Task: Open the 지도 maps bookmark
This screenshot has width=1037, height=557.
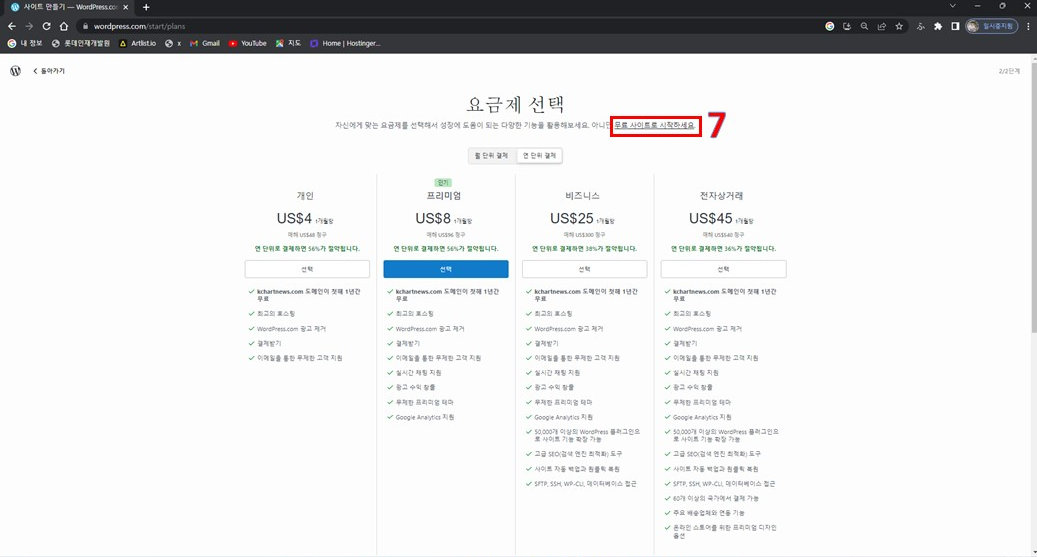Action: (288, 44)
